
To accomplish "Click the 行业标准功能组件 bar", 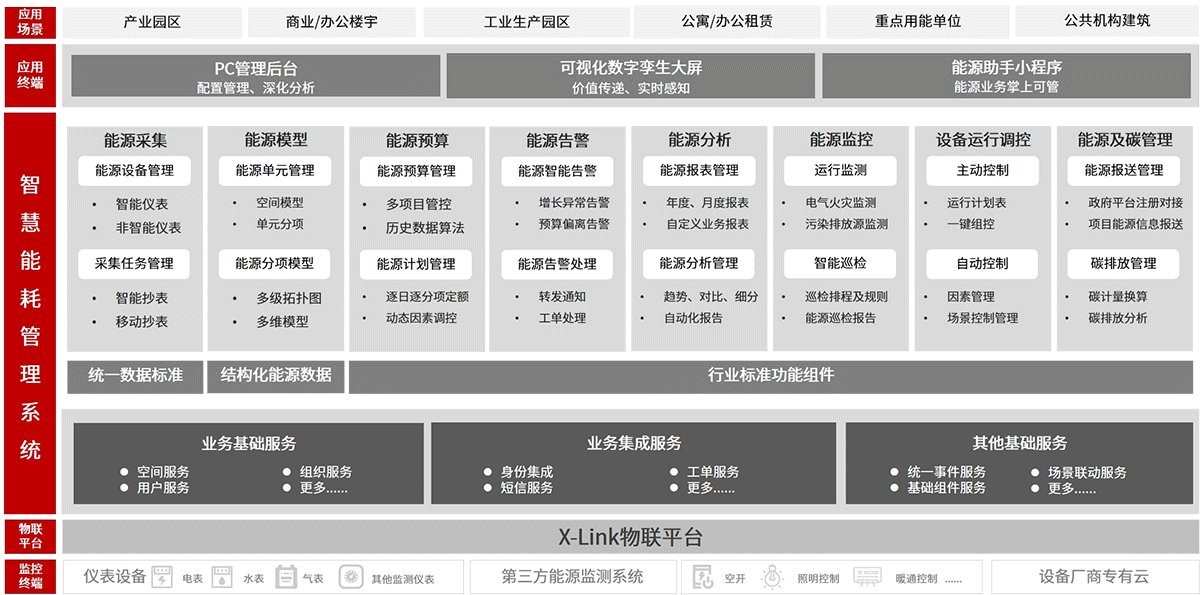I will (770, 376).
